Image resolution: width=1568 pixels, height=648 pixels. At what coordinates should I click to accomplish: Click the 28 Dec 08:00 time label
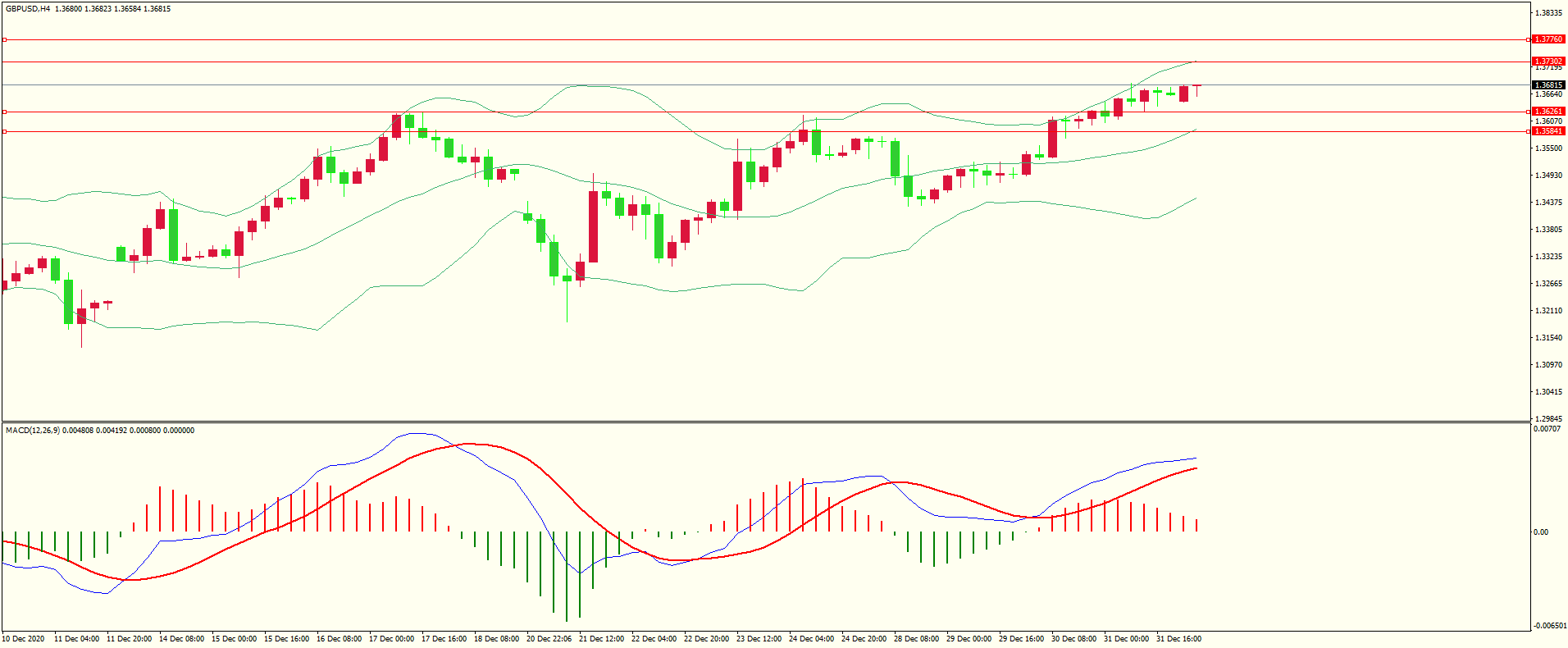pos(916,639)
